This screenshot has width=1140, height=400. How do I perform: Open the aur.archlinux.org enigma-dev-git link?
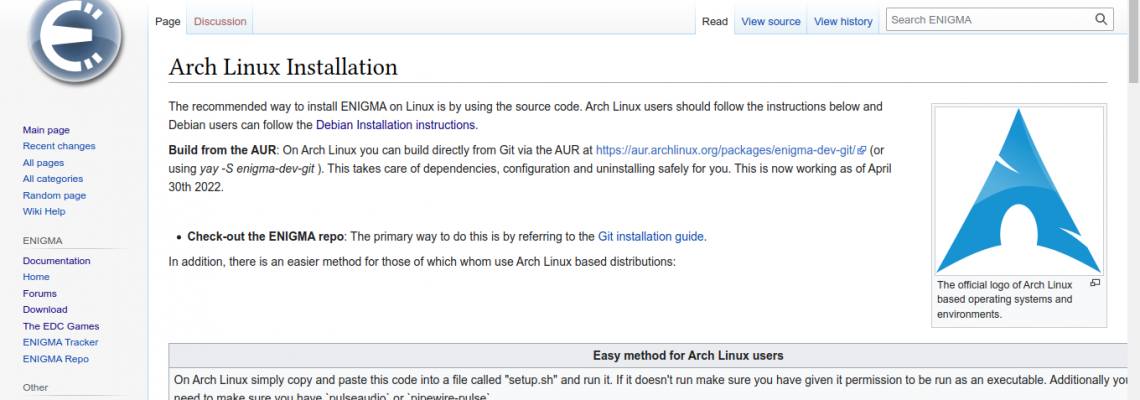click(731, 150)
